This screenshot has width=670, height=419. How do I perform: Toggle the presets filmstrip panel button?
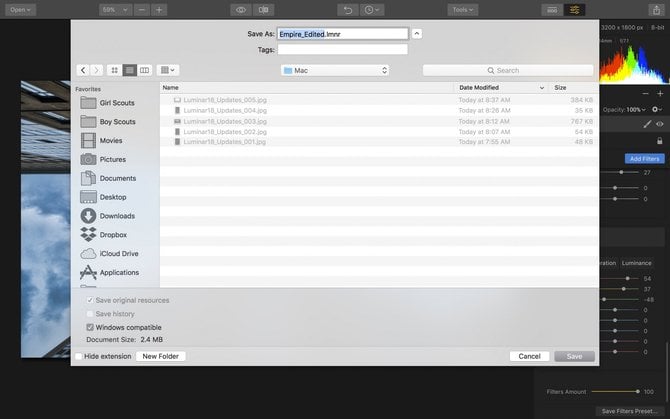pos(552,10)
